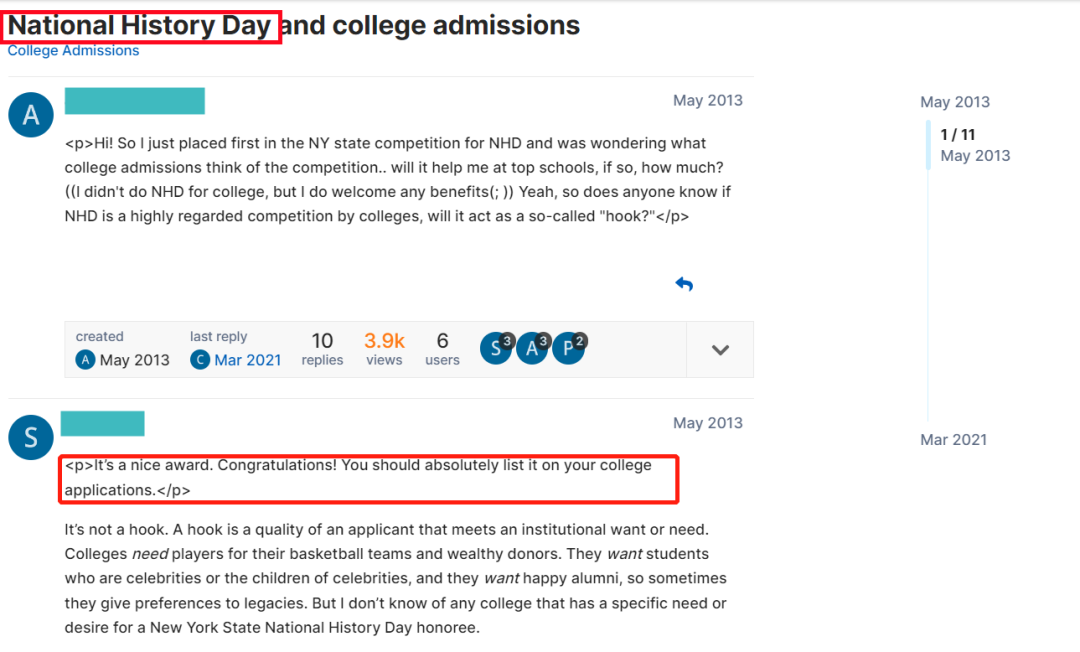Click small "C" avatar under "last reply"
Viewport: 1080px width, 652px height.
[200, 360]
